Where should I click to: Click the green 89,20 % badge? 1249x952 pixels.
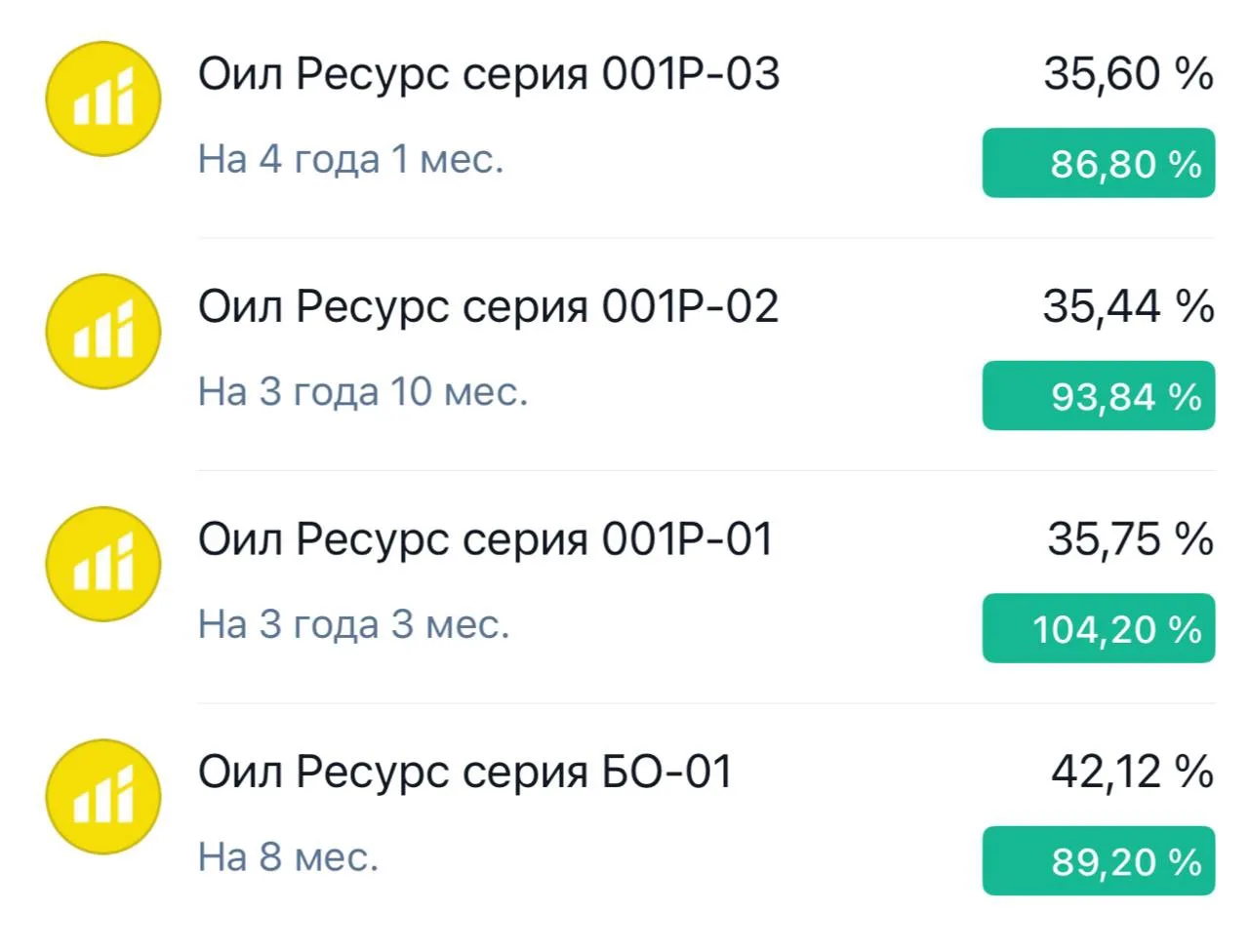(1099, 861)
